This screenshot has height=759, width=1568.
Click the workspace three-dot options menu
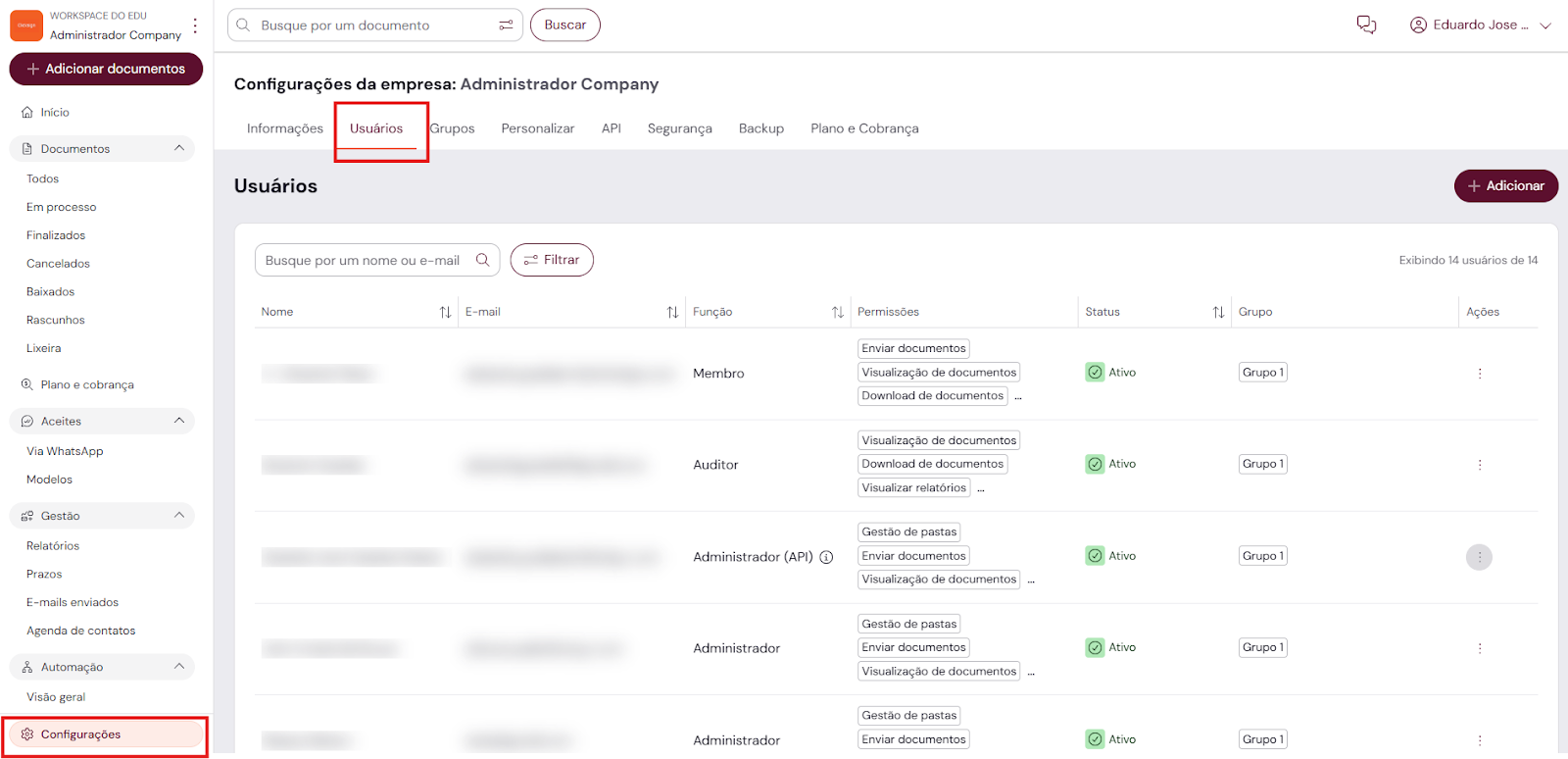click(x=195, y=25)
